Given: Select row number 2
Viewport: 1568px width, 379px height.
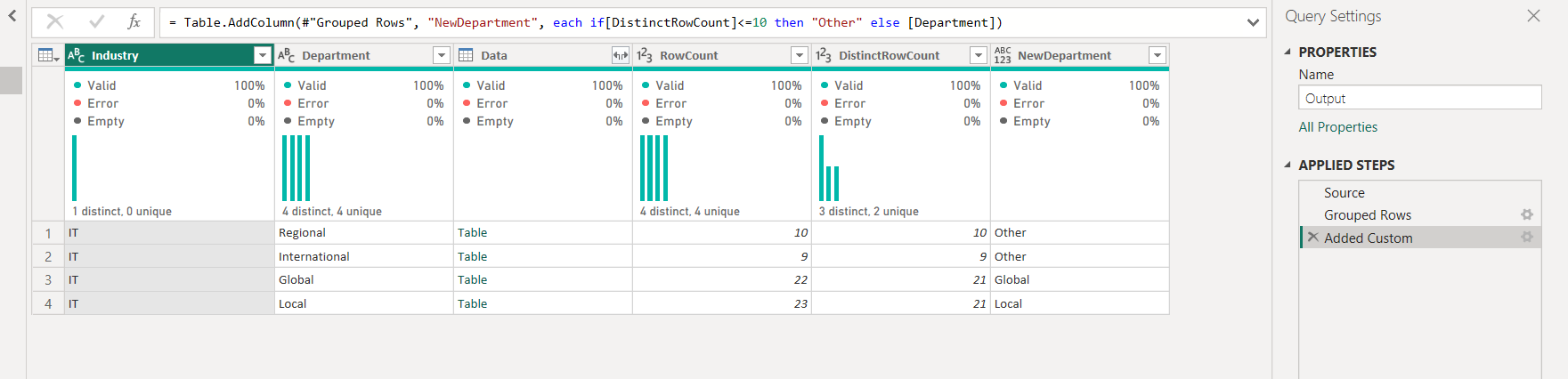Looking at the screenshot, I should pyautogui.click(x=48, y=256).
